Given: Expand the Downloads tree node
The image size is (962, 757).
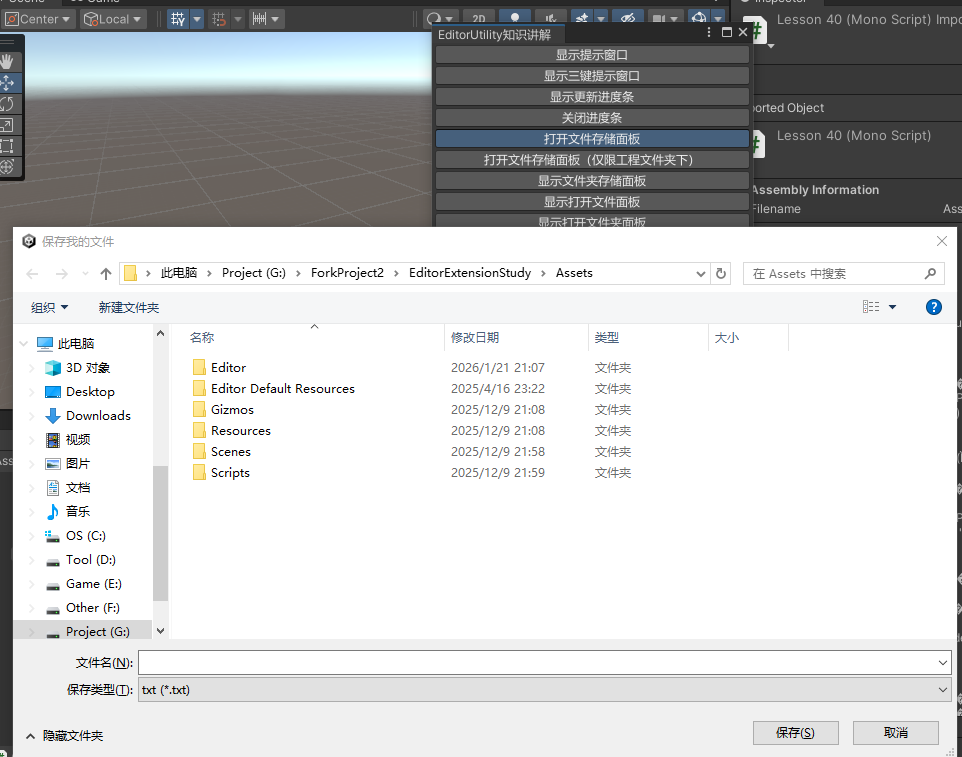Looking at the screenshot, I should pyautogui.click(x=31, y=416).
